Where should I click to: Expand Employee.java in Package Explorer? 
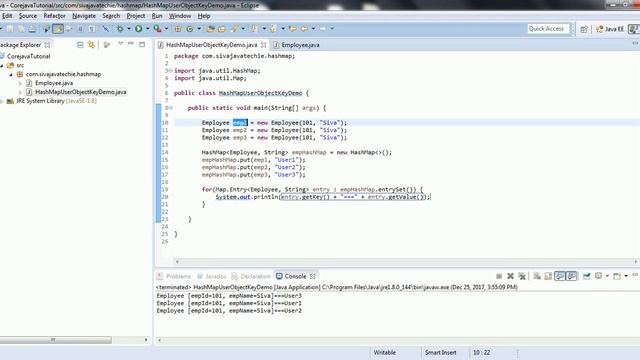20,83
